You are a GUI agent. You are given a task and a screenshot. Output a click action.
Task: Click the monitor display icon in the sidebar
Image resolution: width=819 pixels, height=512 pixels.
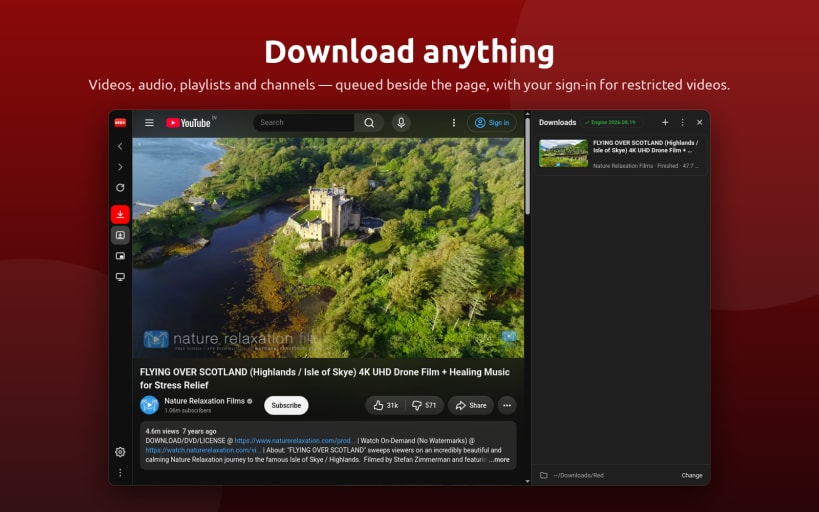pos(120,277)
